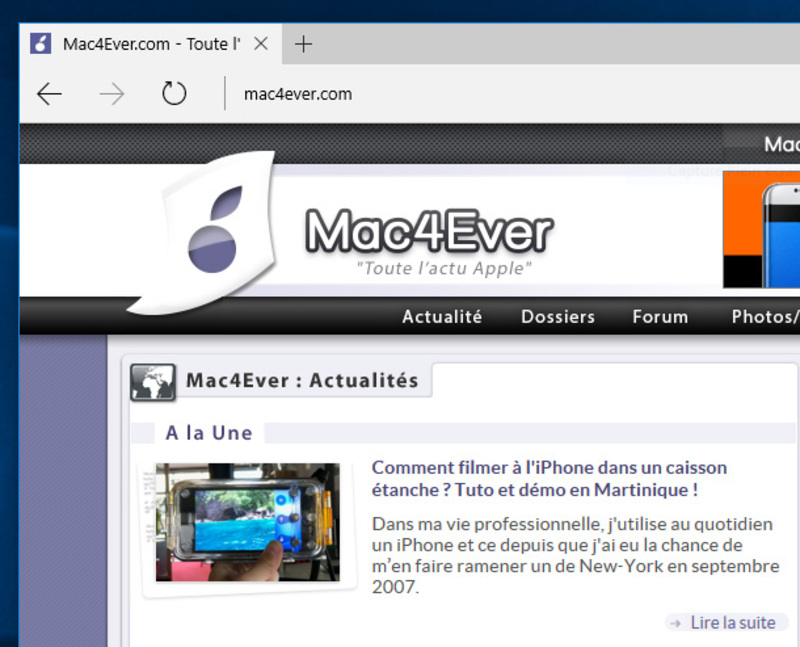This screenshot has height=647, width=800.
Task: Click the A la Une section label
Action: pos(209,433)
